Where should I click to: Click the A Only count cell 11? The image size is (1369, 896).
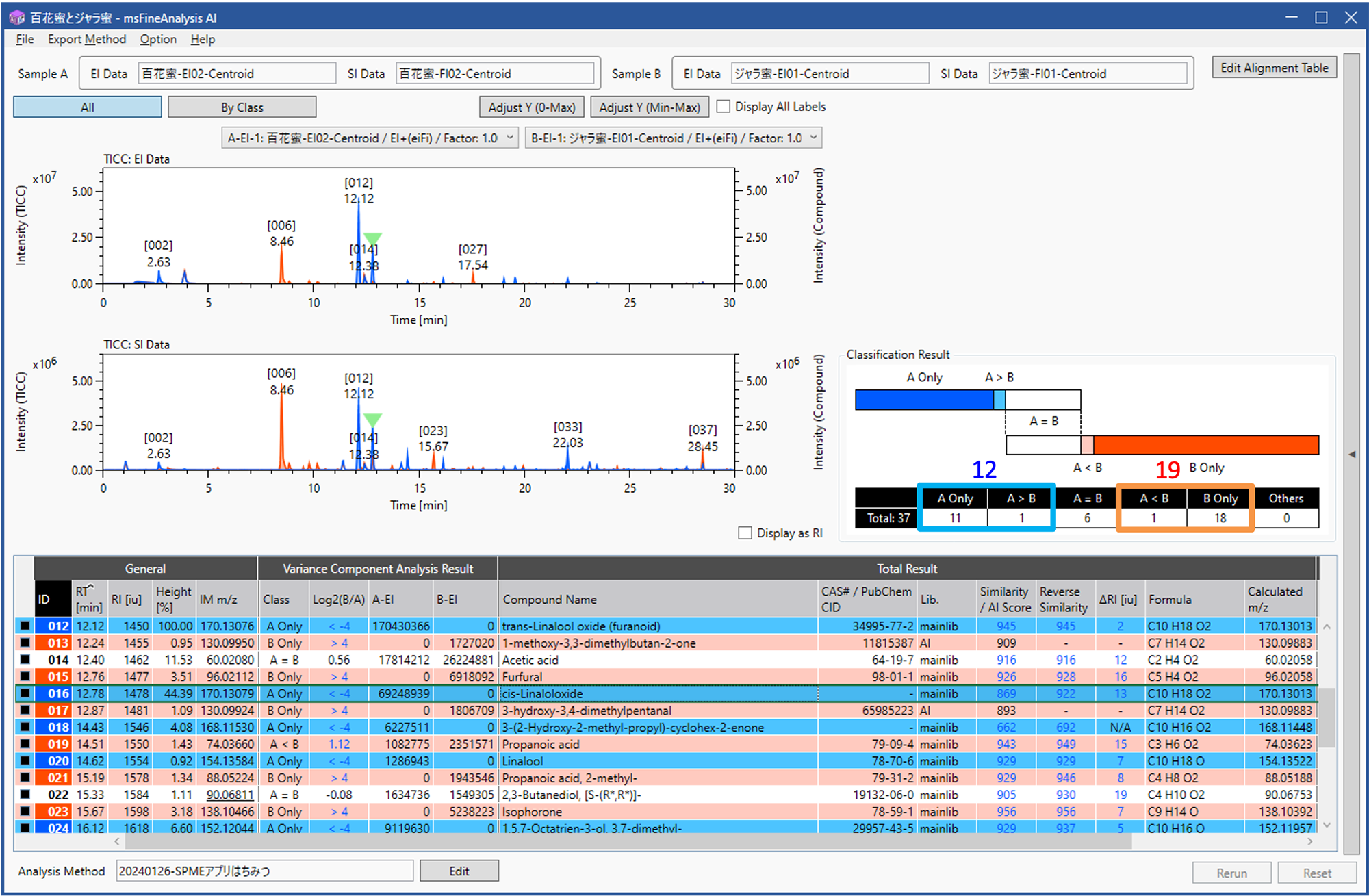(954, 518)
